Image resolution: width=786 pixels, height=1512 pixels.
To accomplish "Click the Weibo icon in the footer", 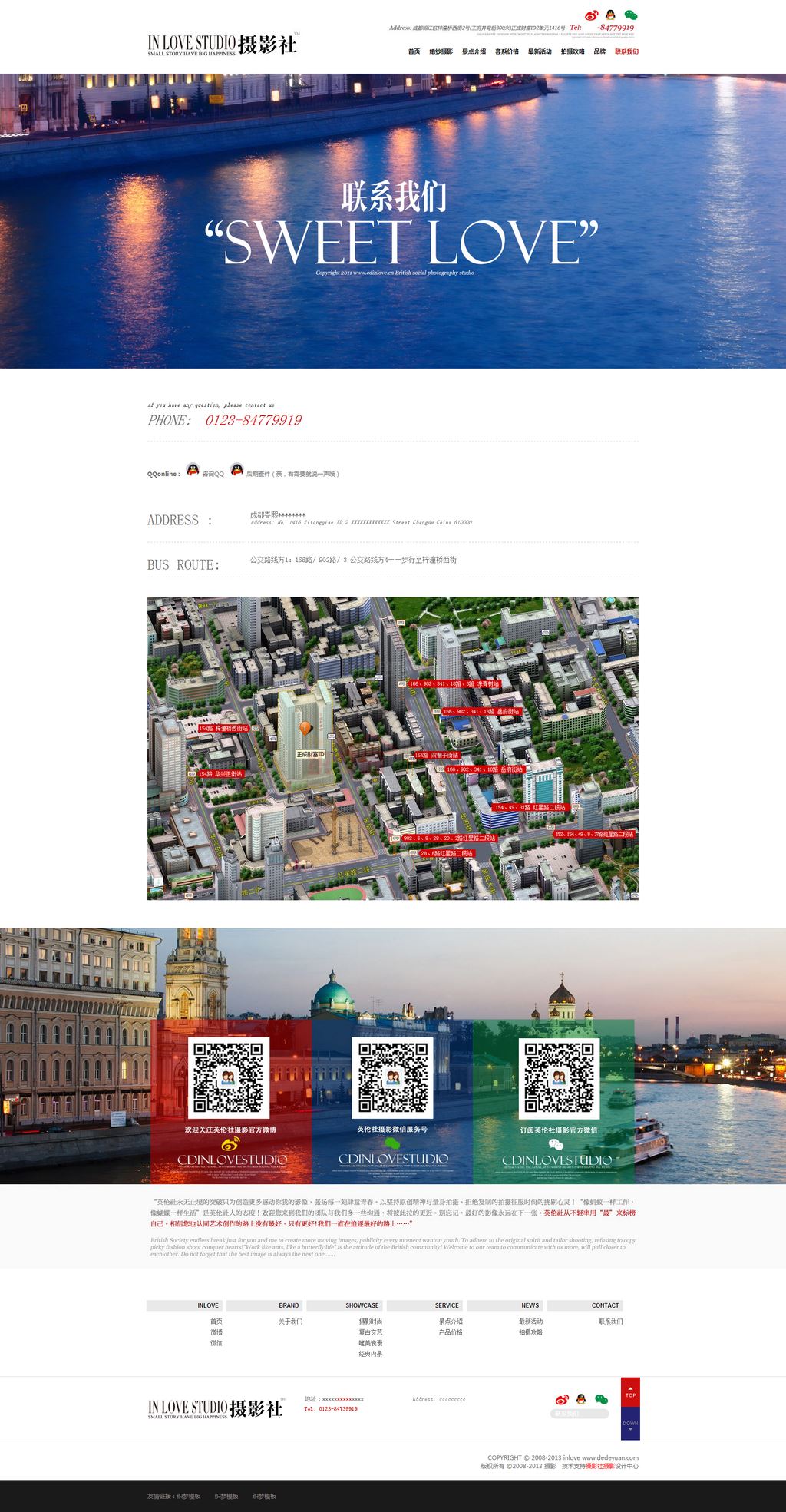I will pos(562,1399).
